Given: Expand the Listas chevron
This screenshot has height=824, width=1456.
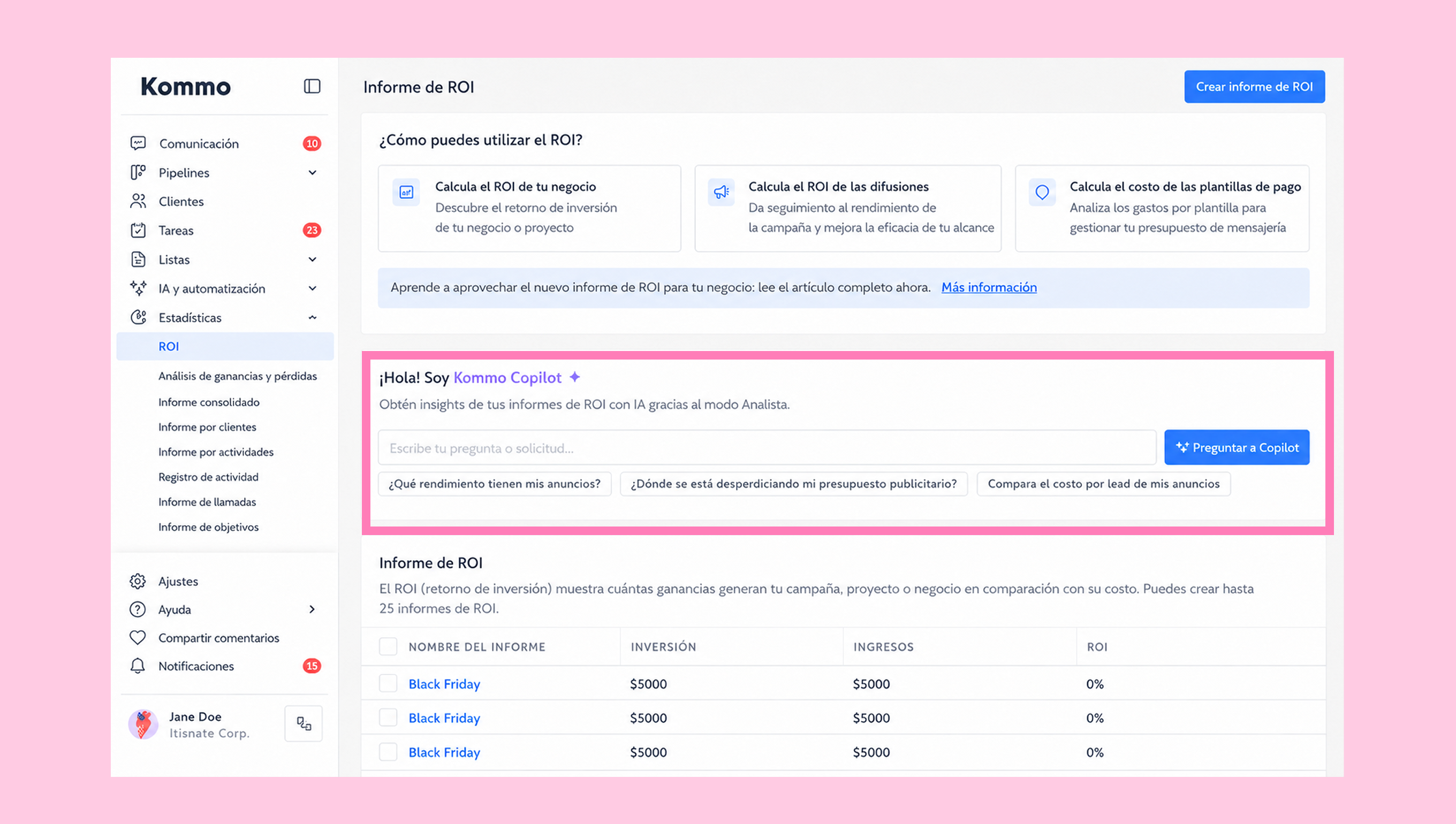Looking at the screenshot, I should pos(312,259).
